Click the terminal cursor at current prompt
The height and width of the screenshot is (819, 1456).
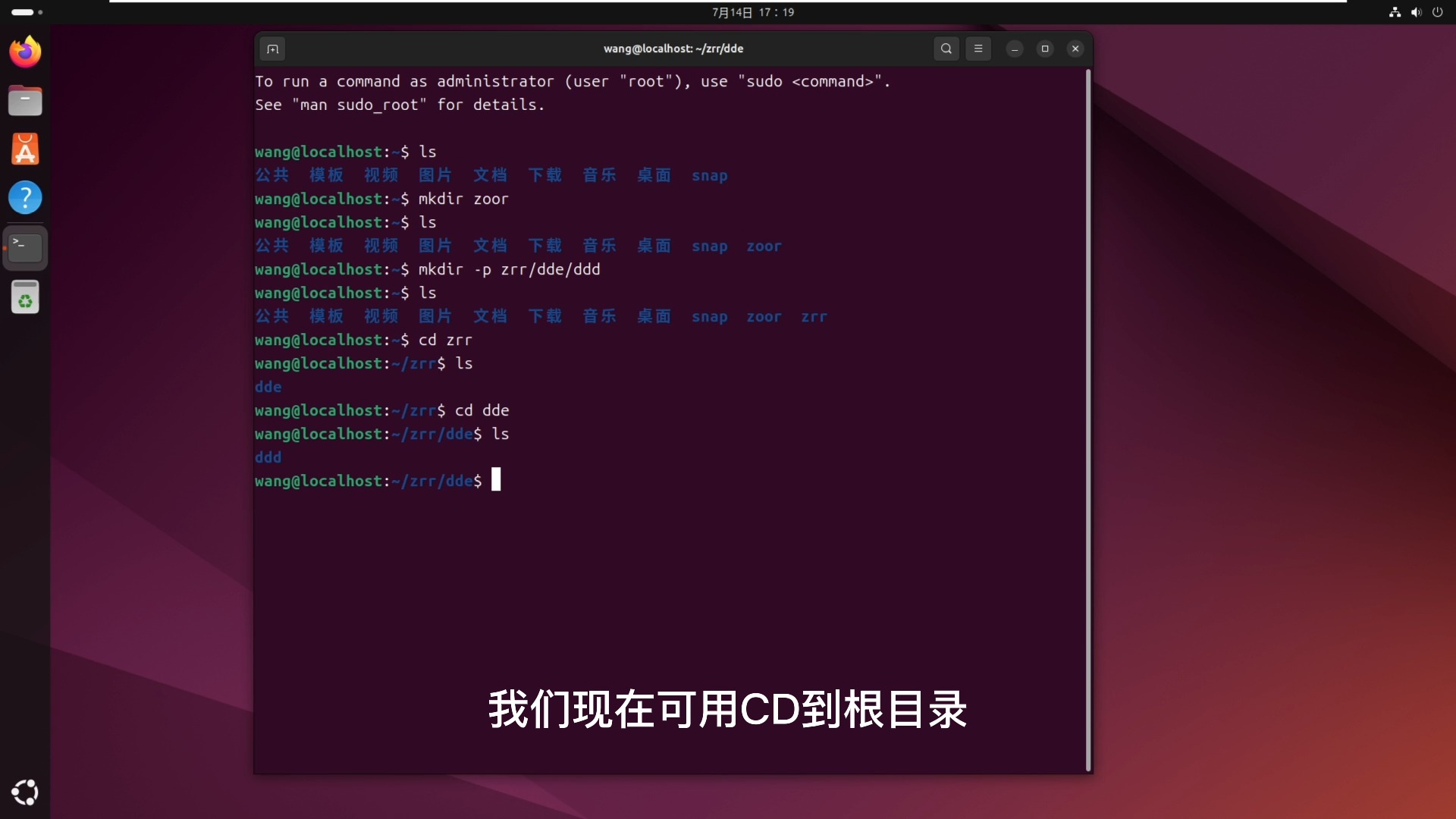coord(496,480)
